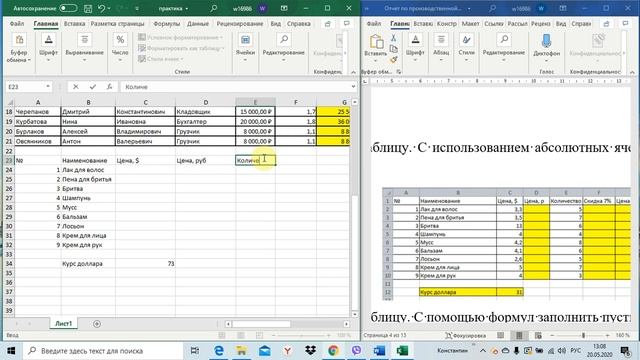Open the Insert Function fx button

pyautogui.click(x=109, y=87)
